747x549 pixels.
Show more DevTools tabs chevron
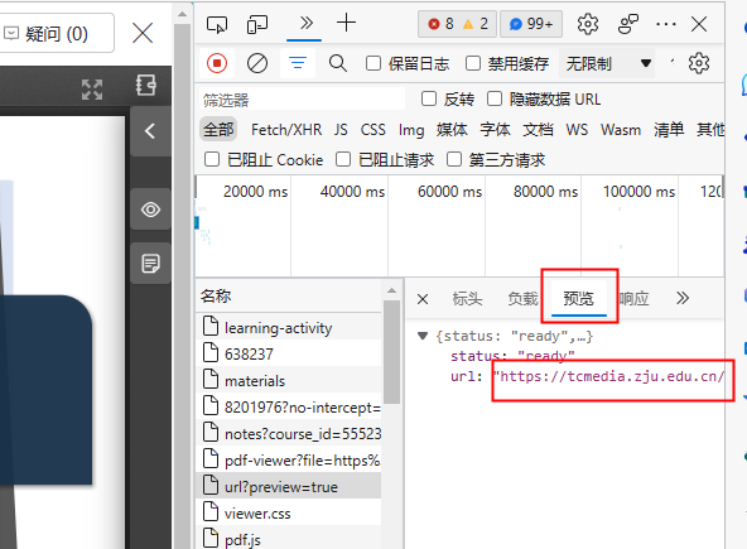(305, 23)
